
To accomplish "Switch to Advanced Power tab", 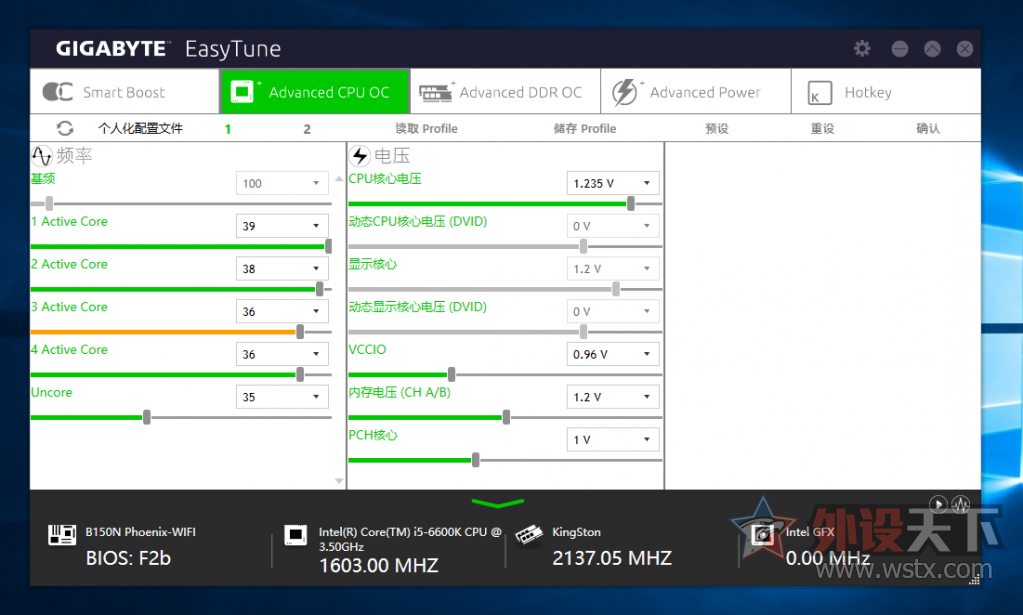I will 695,92.
